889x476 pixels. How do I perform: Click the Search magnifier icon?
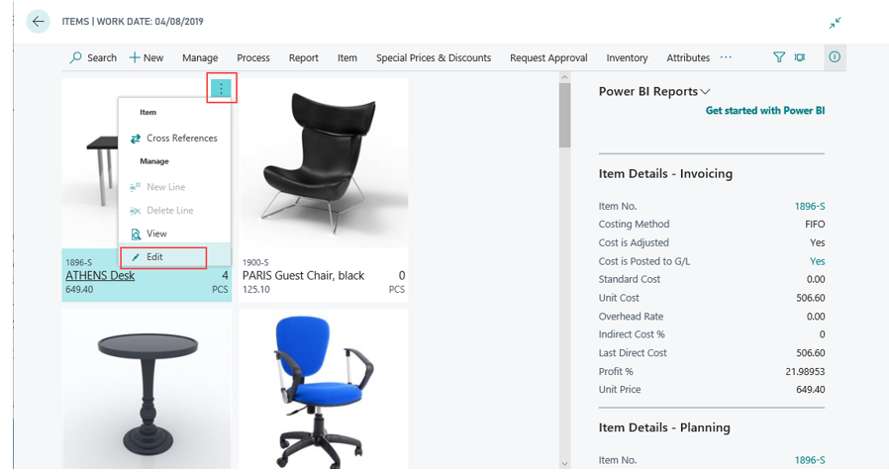click(75, 58)
